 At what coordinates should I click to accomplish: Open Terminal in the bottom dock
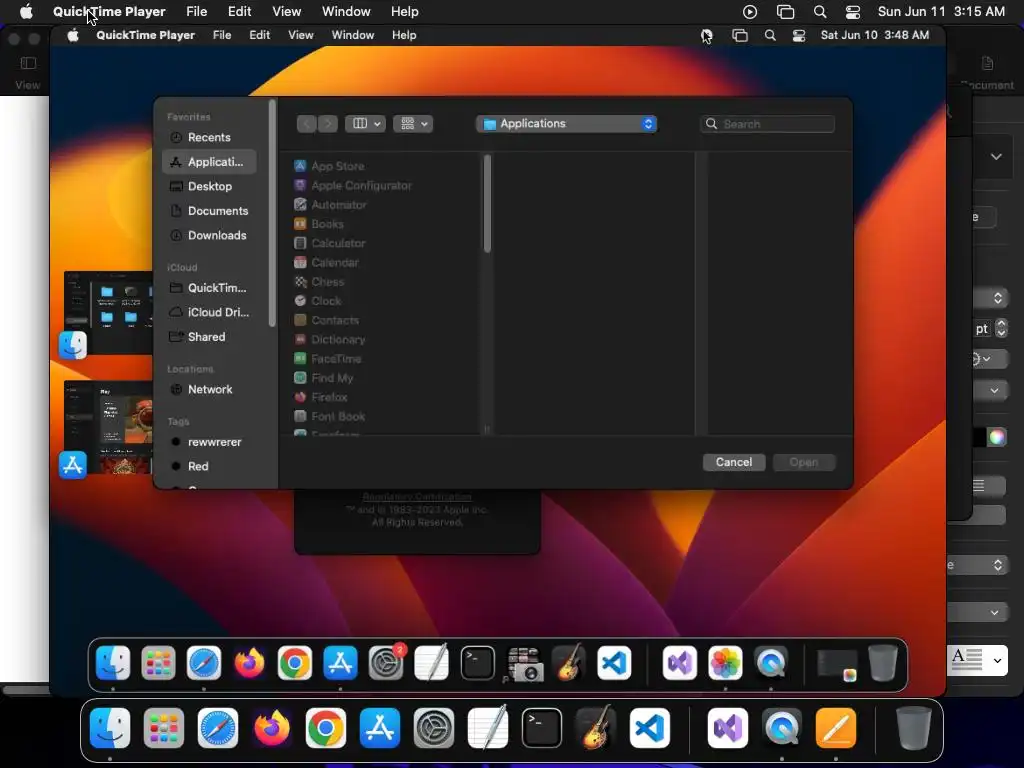[x=542, y=728]
